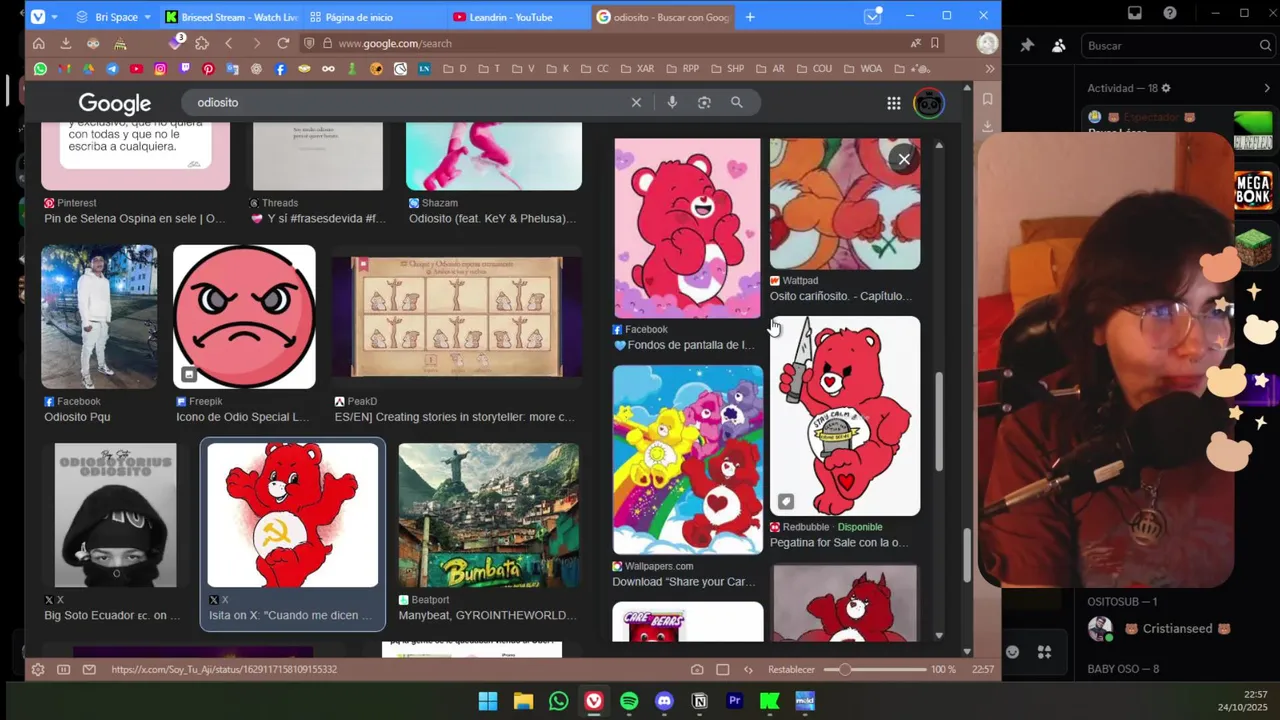Click the browser address bar
The image size is (1280, 720).
click(x=620, y=43)
